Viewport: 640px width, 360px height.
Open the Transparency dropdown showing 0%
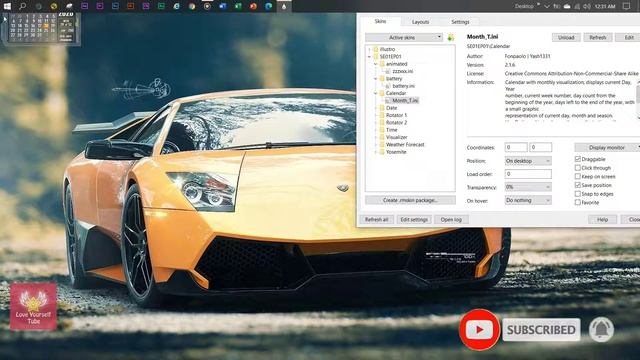[x=528, y=187]
